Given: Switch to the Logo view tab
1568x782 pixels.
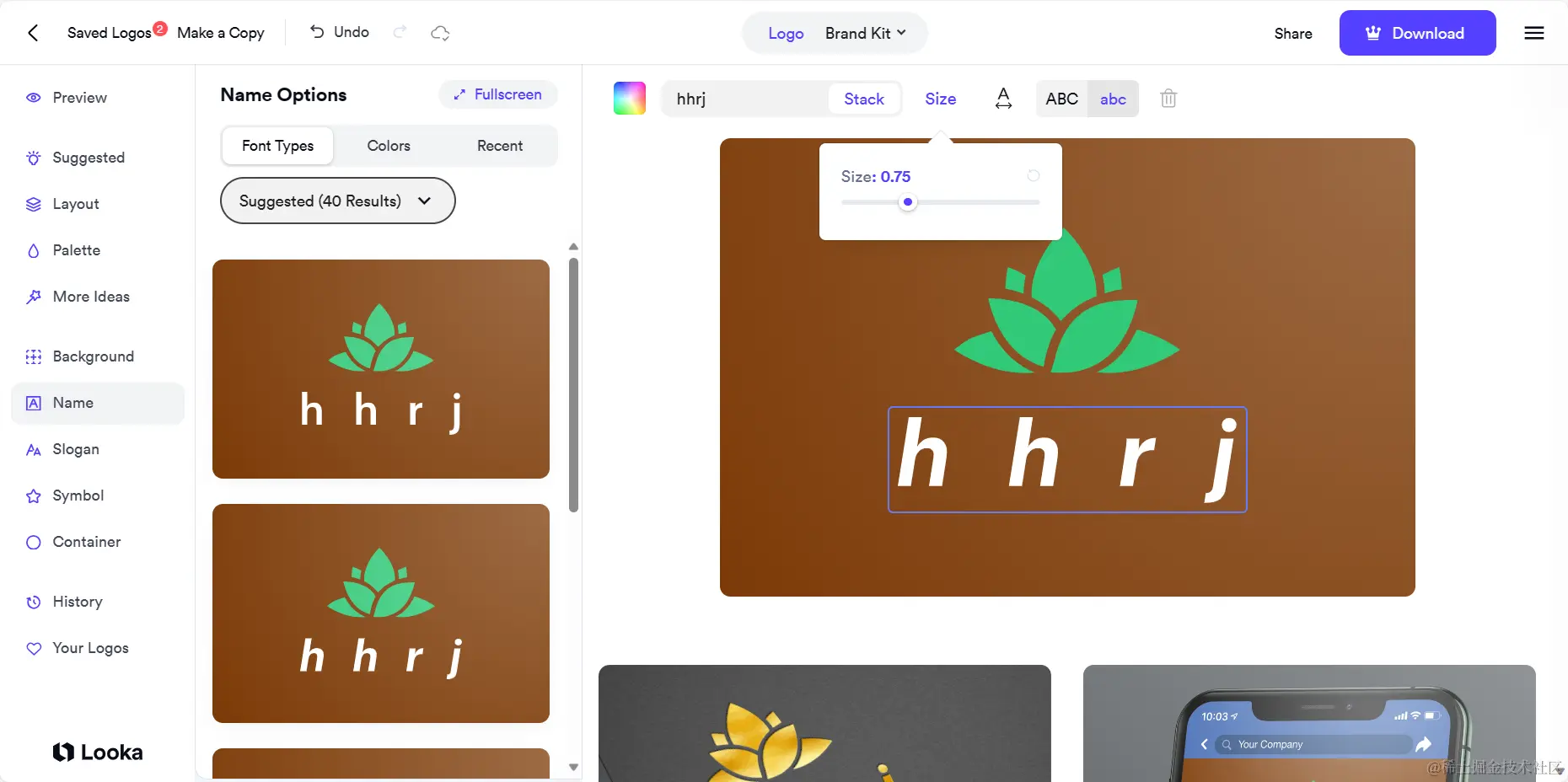Looking at the screenshot, I should click(786, 34).
